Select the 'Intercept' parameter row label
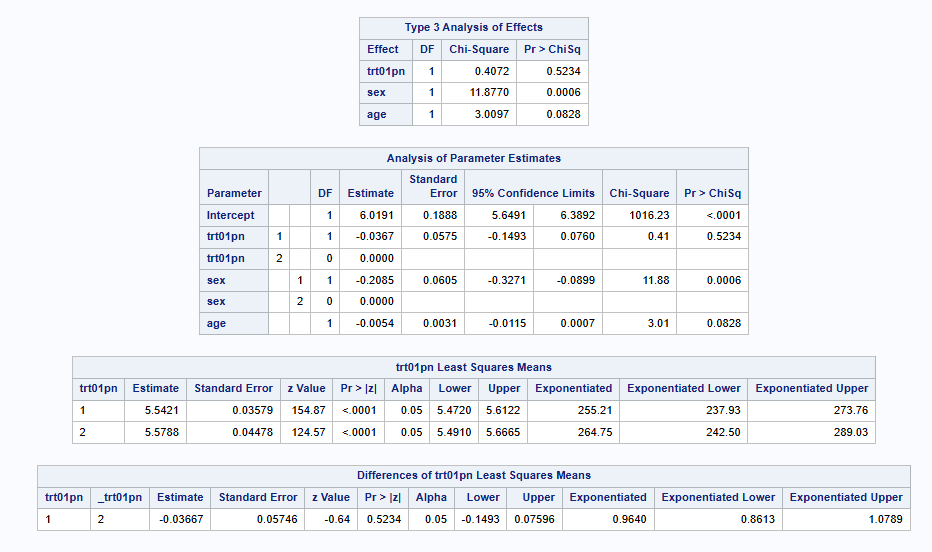932x552 pixels. coord(231,215)
